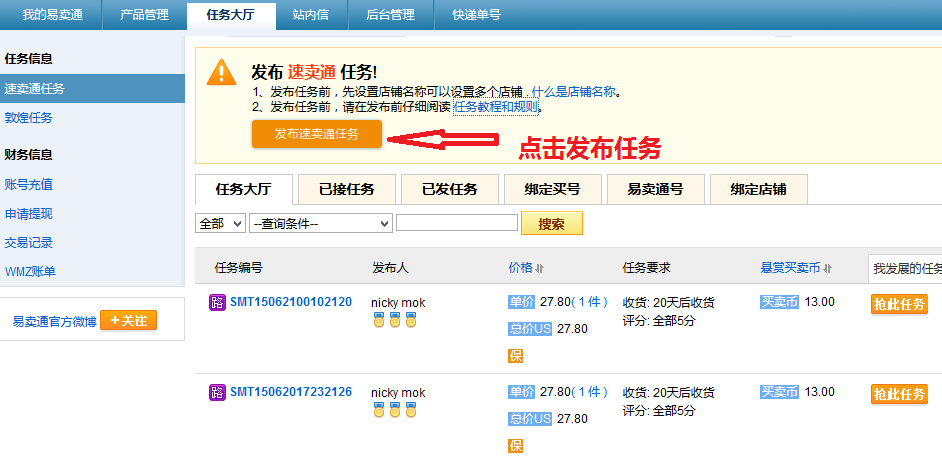Go to 后台管理 in top navigation

pos(390,15)
